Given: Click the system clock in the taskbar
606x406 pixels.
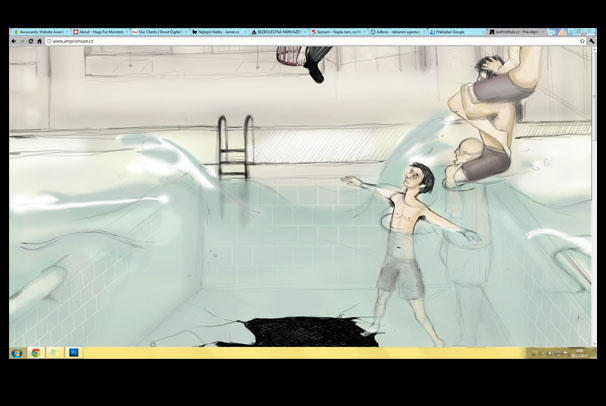Looking at the screenshot, I should click(580, 352).
